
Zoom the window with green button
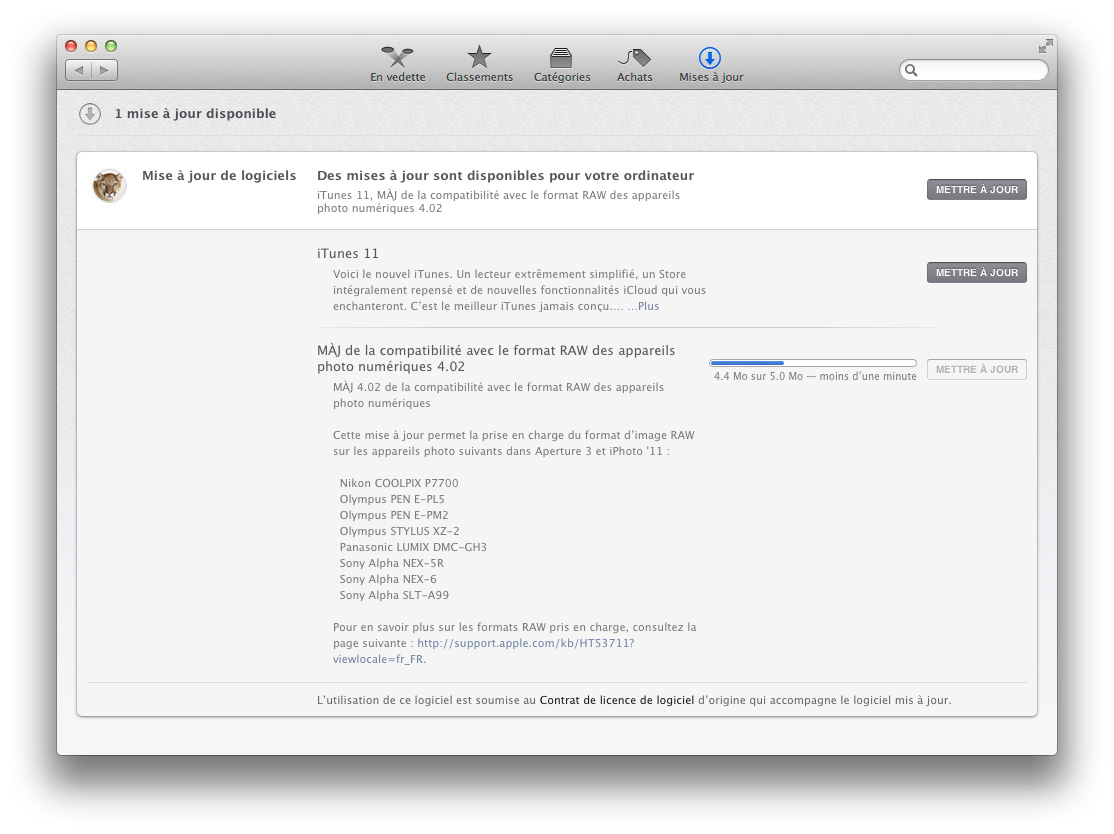click(x=111, y=46)
